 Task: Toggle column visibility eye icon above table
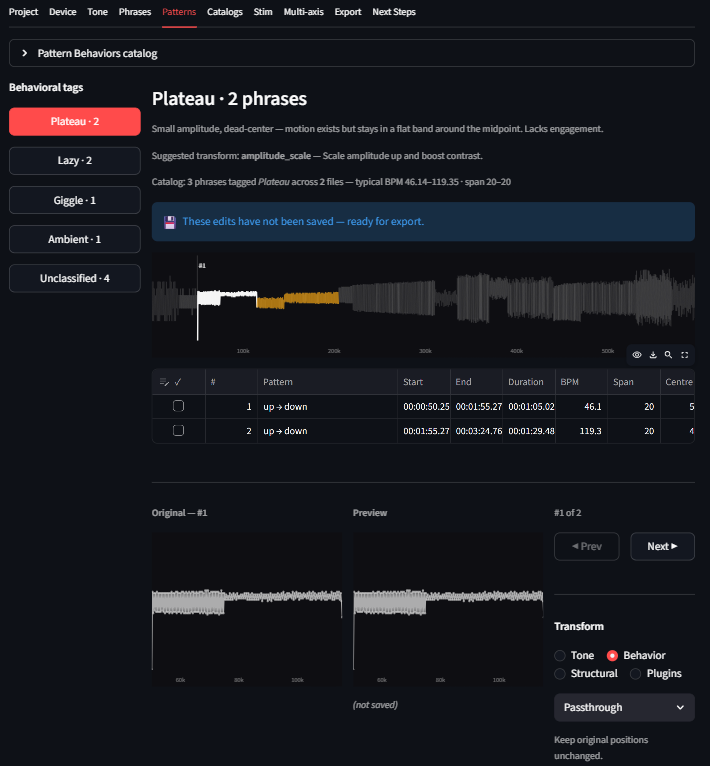637,354
